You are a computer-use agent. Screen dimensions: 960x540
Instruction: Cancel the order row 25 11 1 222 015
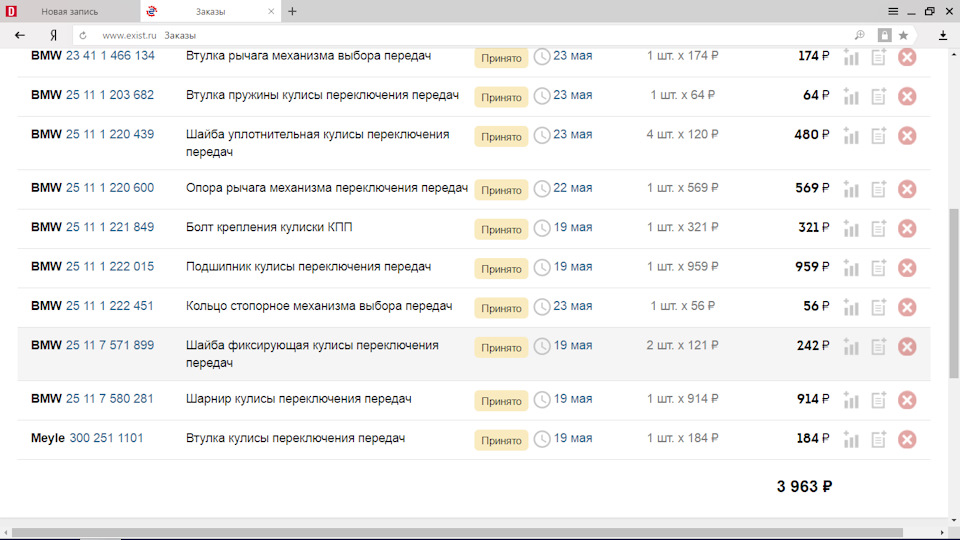click(x=907, y=268)
